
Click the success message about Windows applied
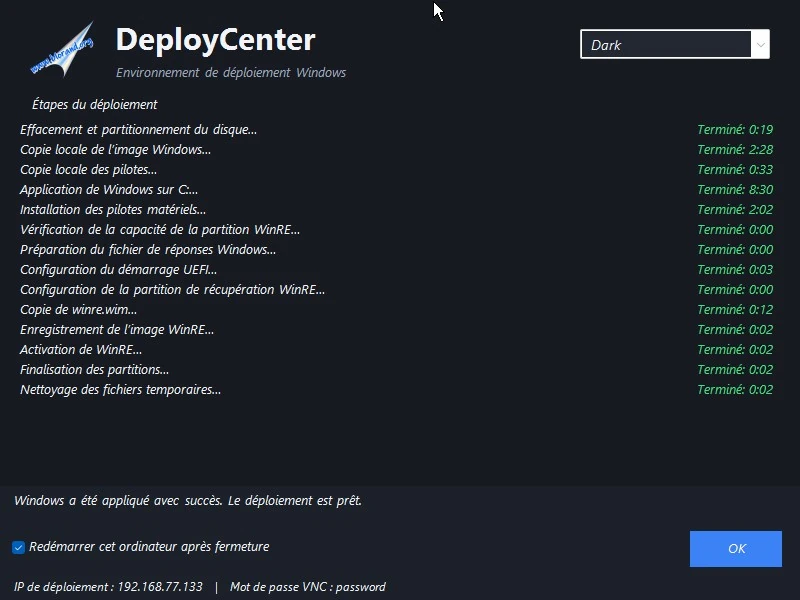[x=188, y=501]
